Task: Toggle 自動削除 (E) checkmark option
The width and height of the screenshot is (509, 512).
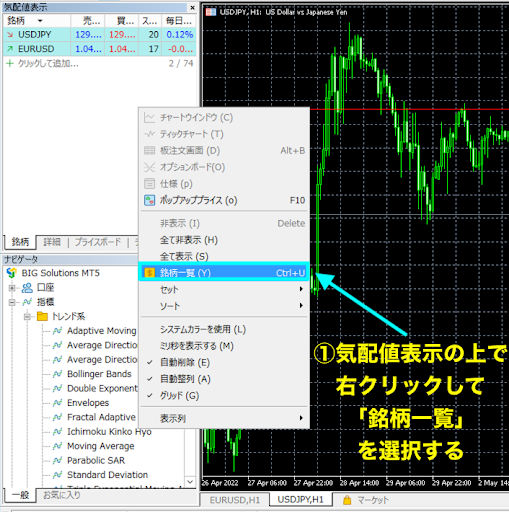Action: [224, 362]
